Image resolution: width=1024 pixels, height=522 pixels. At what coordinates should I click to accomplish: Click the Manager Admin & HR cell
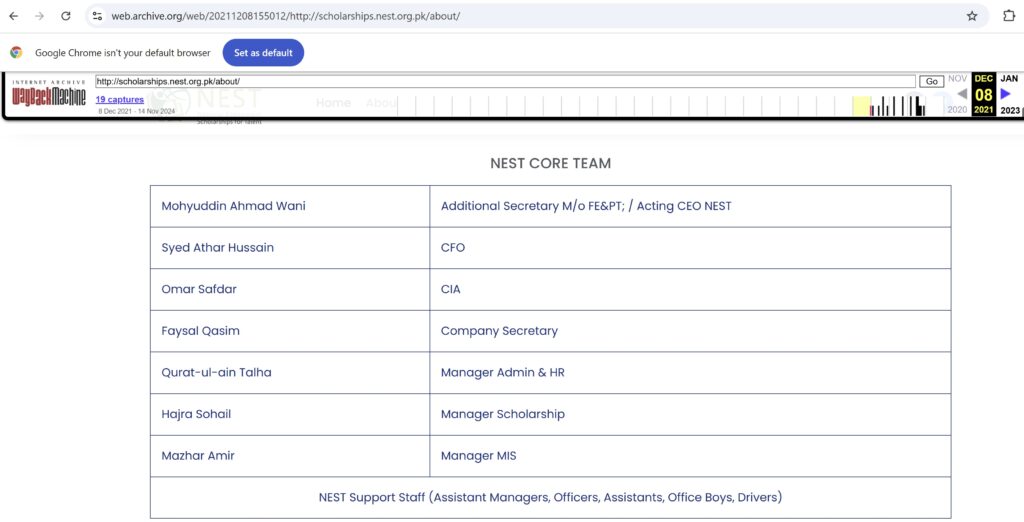(x=690, y=372)
